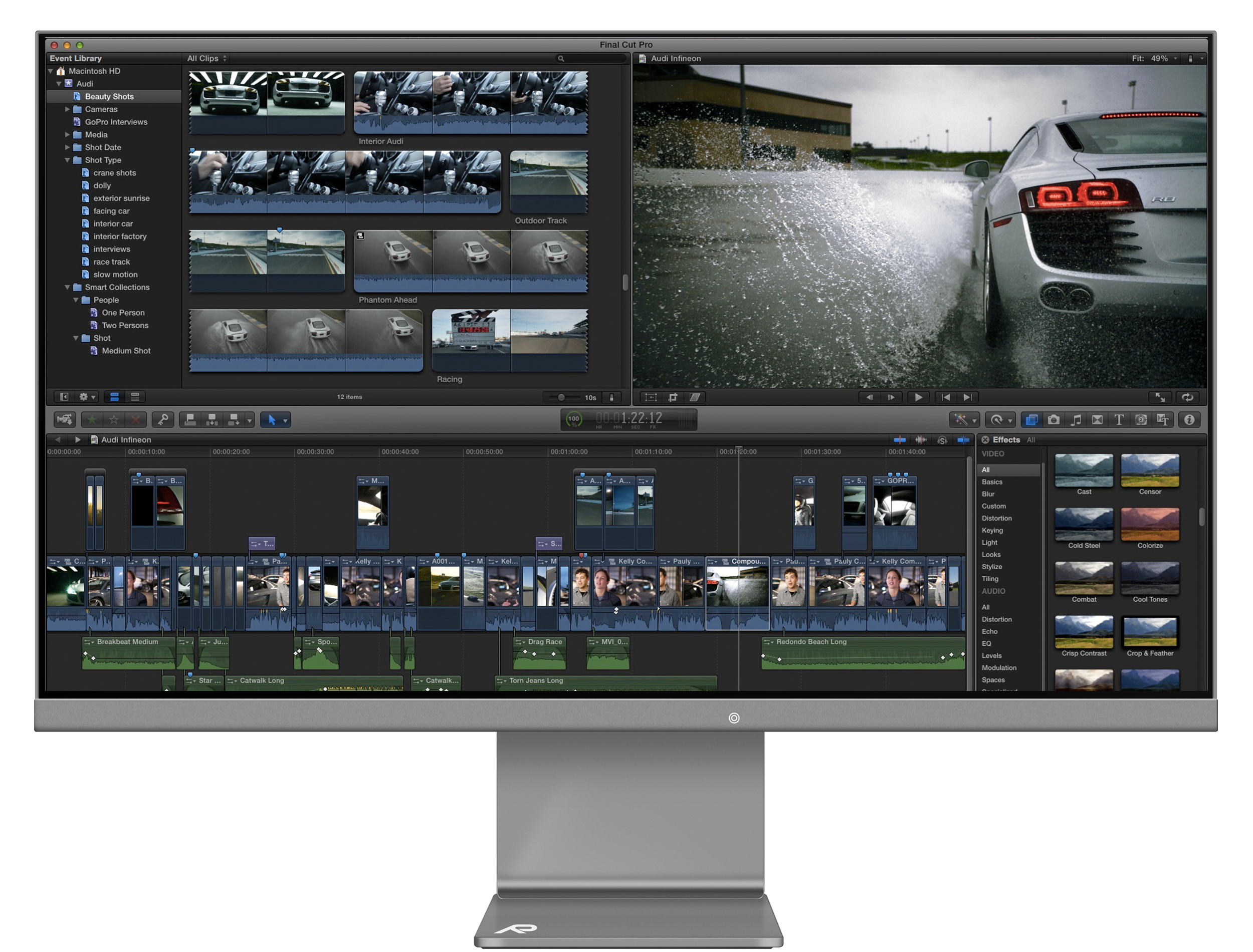Screen dimensions: 1253x952
Task: Click the Crisp Contrast effect thumbnail
Action: coord(1084,632)
